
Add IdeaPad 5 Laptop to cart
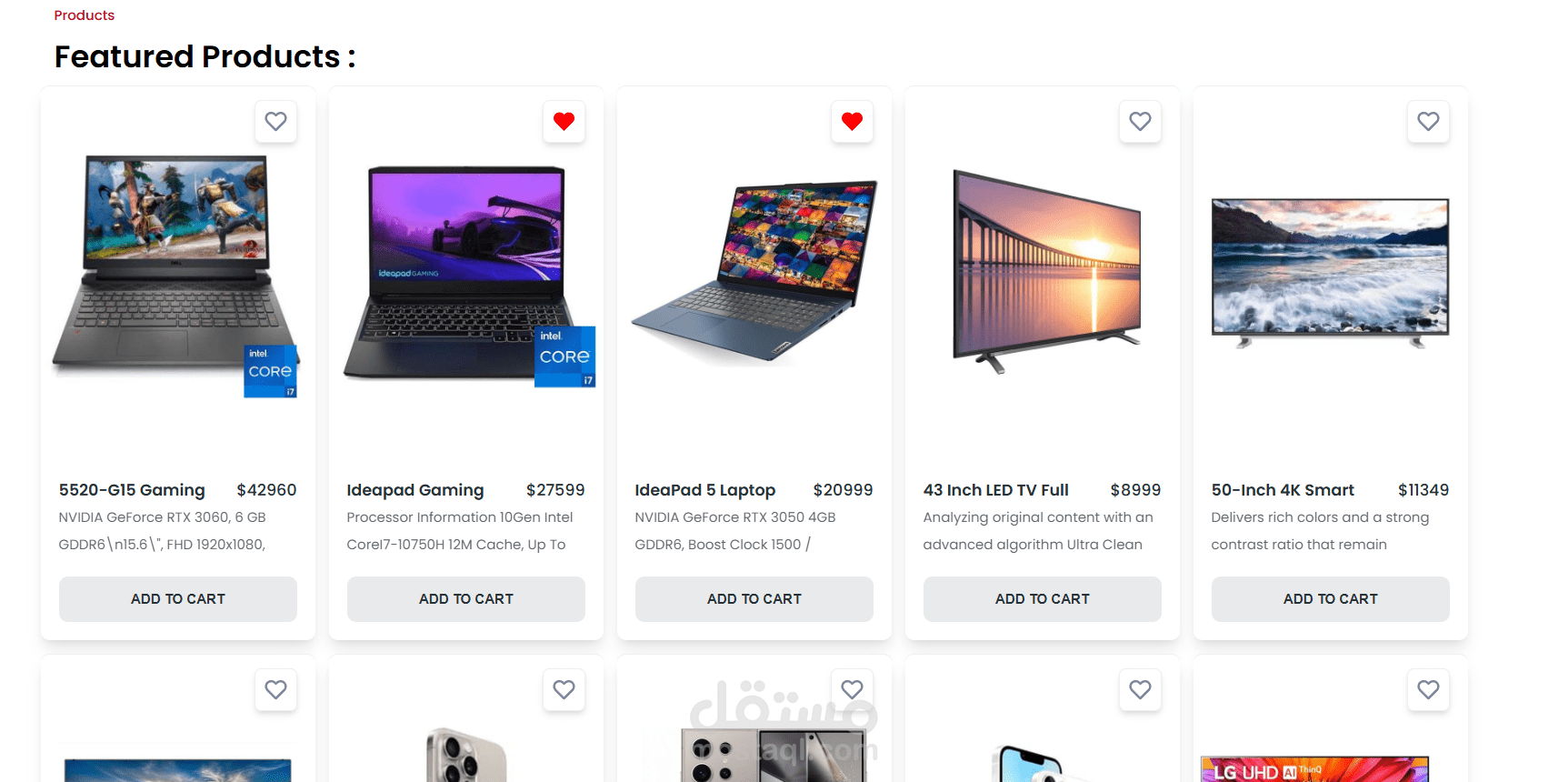[754, 599]
